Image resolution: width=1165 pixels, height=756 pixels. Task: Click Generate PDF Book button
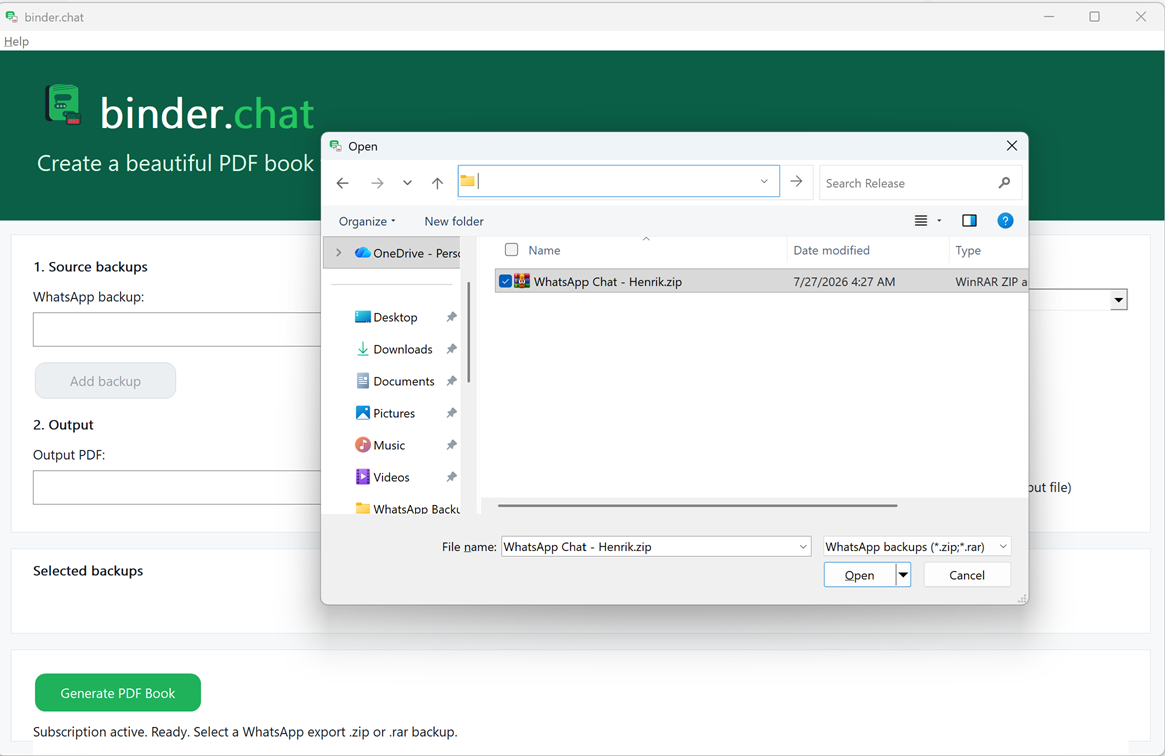point(118,693)
